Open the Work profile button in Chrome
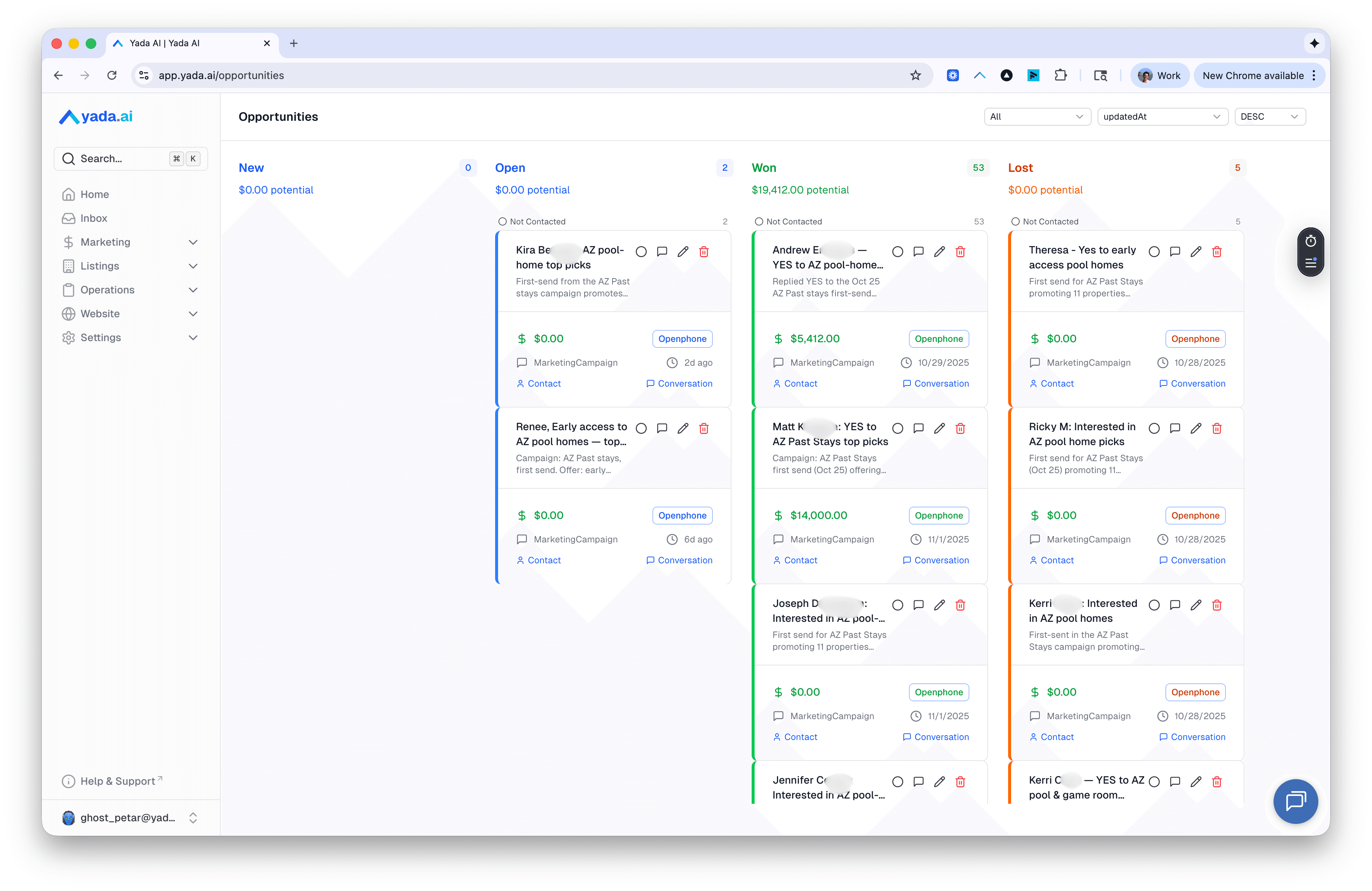 pos(1160,76)
